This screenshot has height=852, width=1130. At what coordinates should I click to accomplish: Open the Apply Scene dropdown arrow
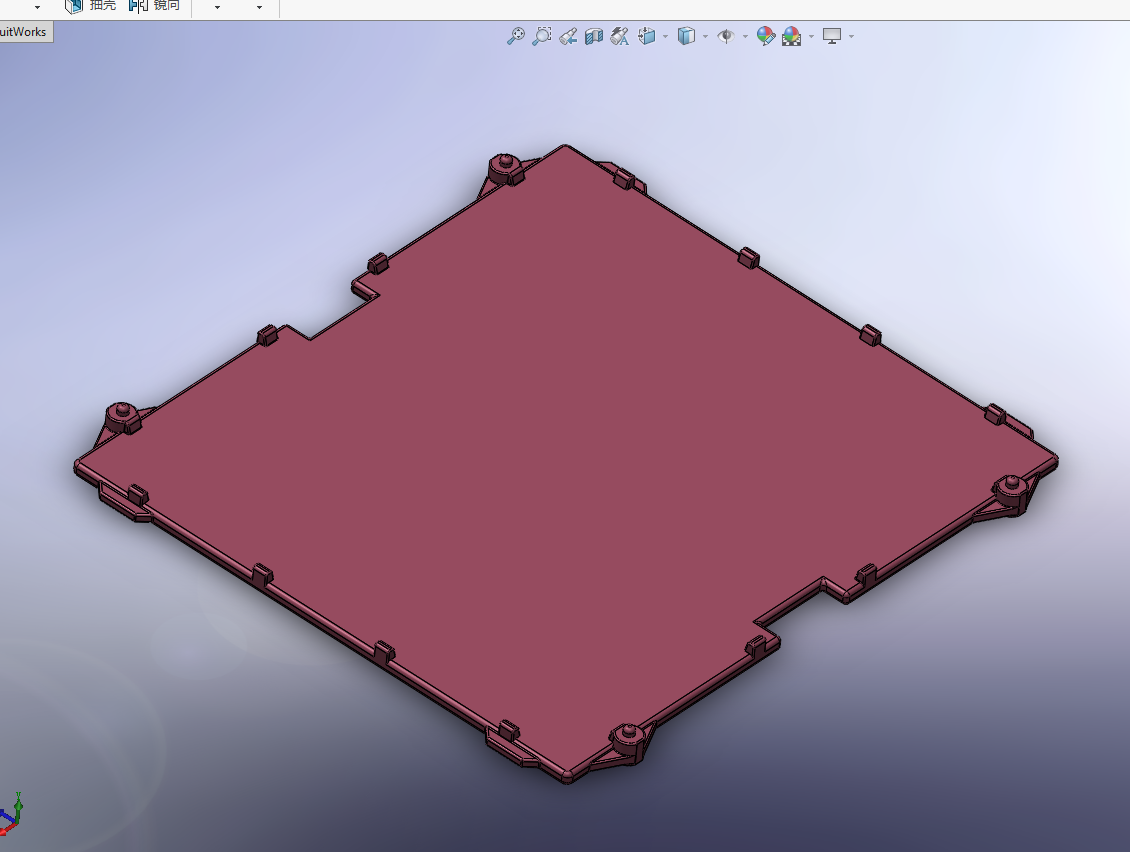click(x=811, y=36)
